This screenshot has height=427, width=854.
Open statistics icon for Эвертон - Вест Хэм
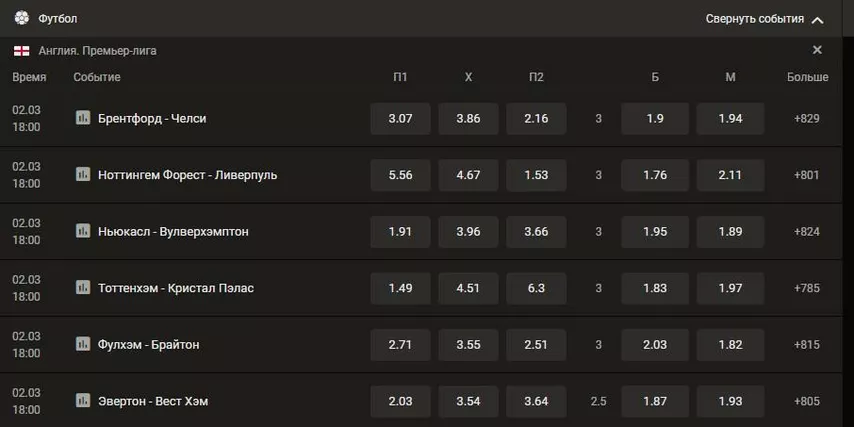click(83, 401)
